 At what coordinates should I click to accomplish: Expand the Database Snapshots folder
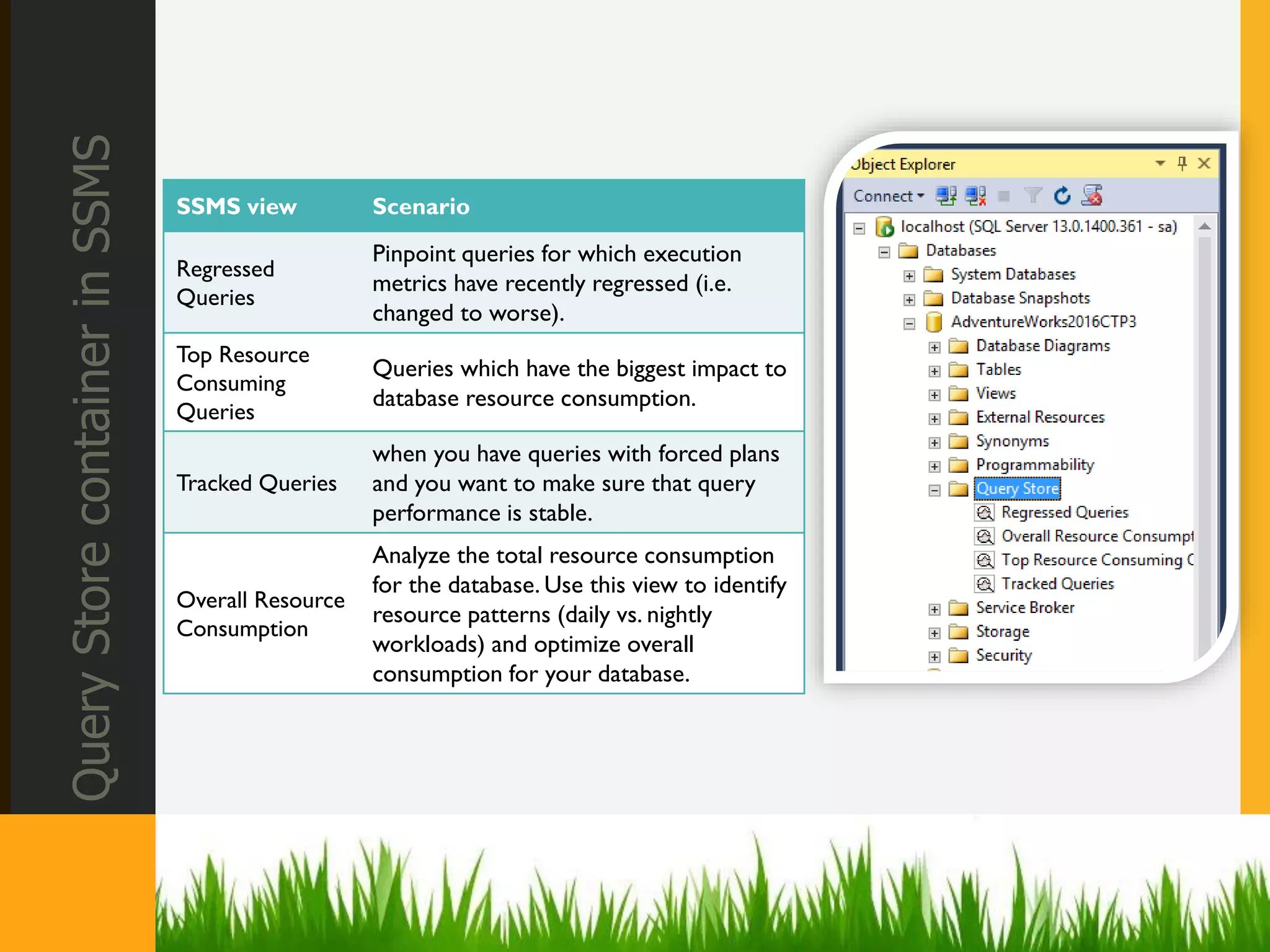click(x=909, y=300)
